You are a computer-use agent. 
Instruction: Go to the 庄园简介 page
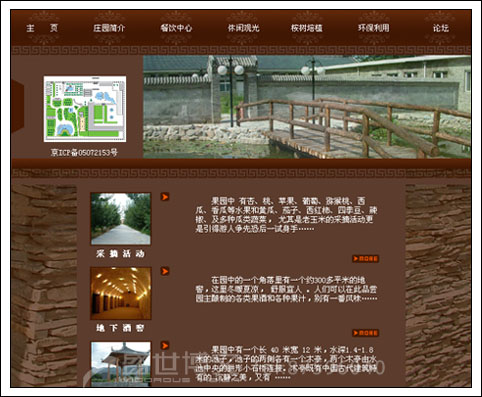pos(109,28)
